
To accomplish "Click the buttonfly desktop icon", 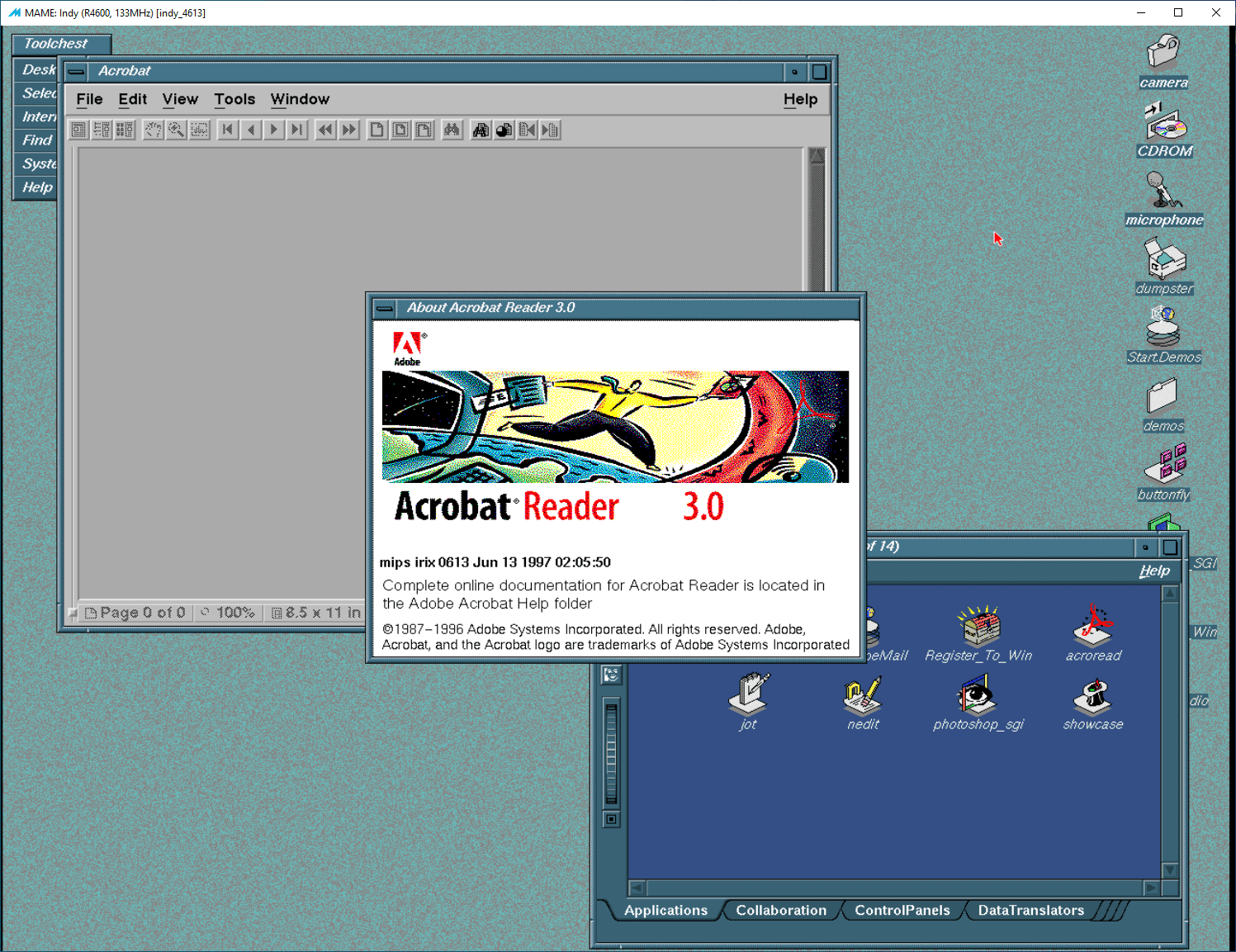I will pyautogui.click(x=1165, y=464).
